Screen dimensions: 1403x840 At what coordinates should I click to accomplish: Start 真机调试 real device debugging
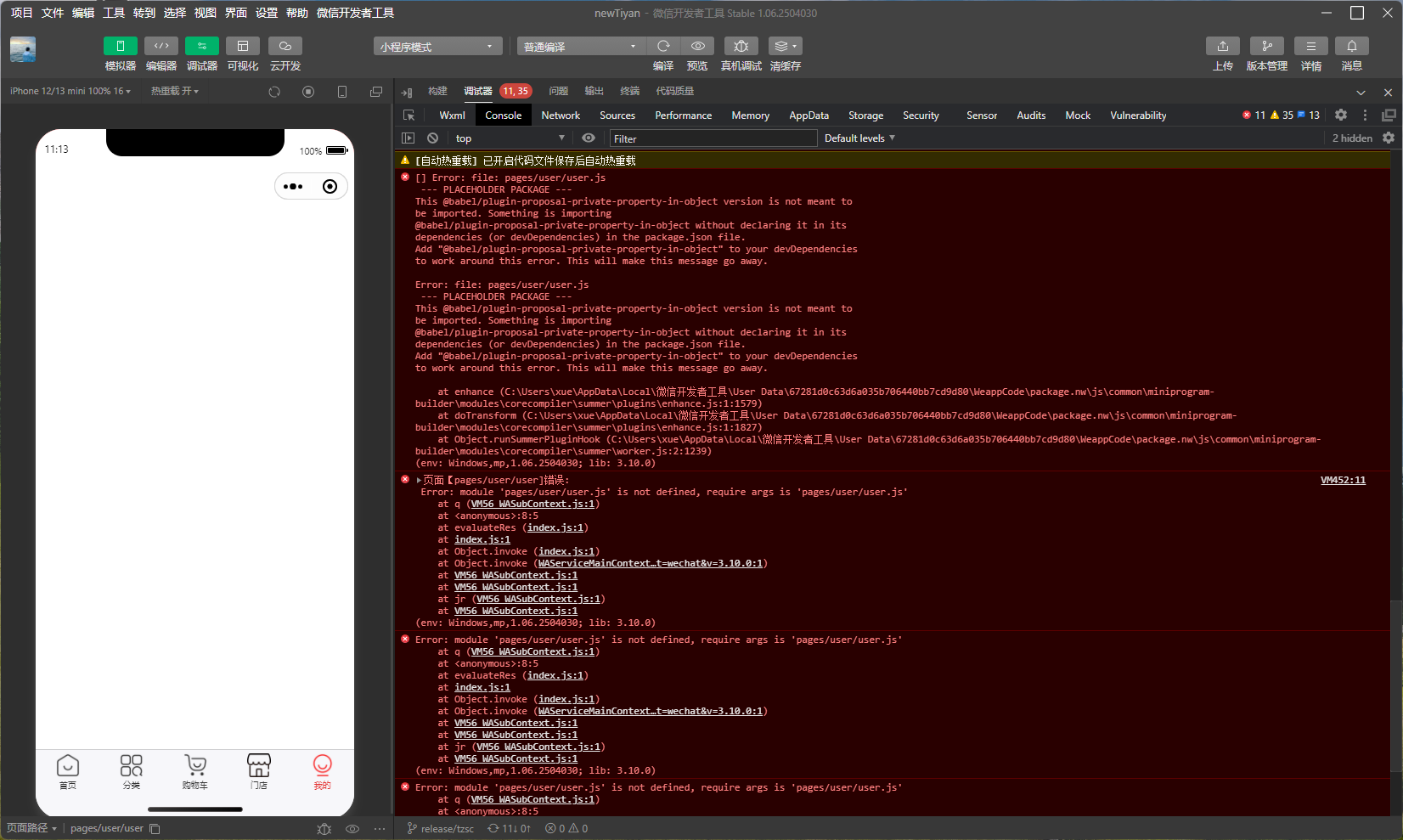pos(741,46)
